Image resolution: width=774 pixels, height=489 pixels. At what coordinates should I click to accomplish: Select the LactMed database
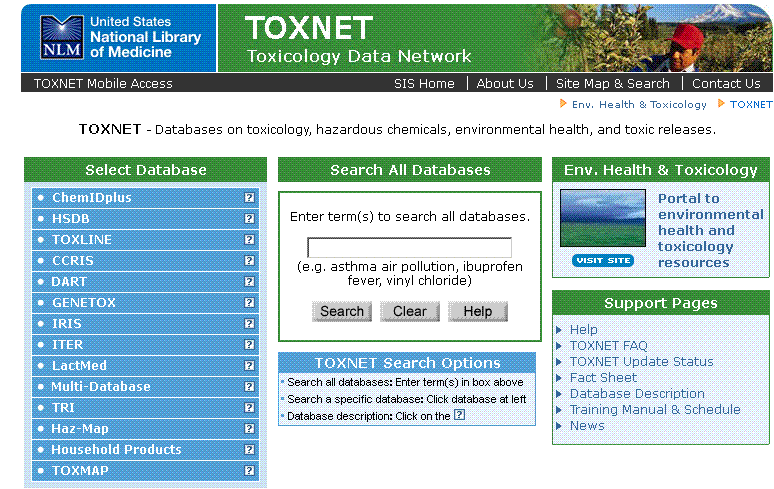click(x=79, y=366)
